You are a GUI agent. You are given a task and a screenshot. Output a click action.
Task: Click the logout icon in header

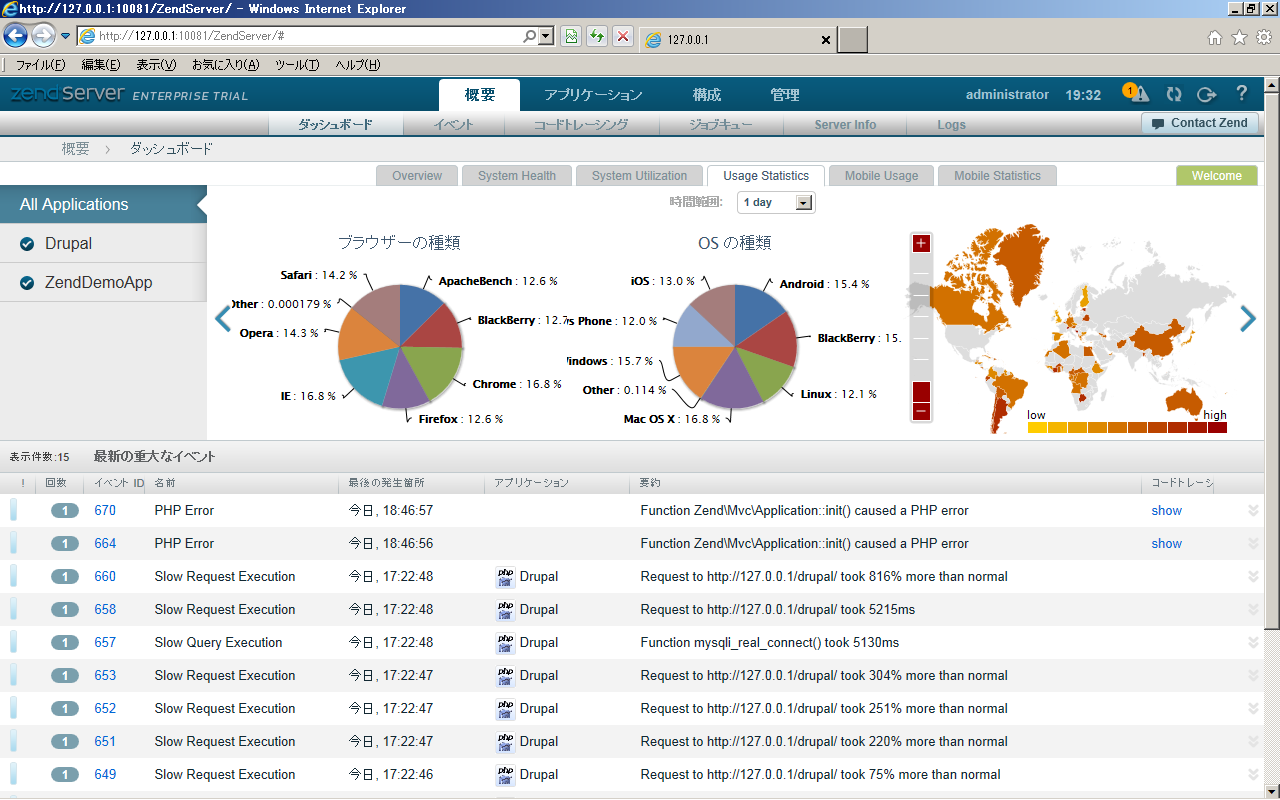1207,94
